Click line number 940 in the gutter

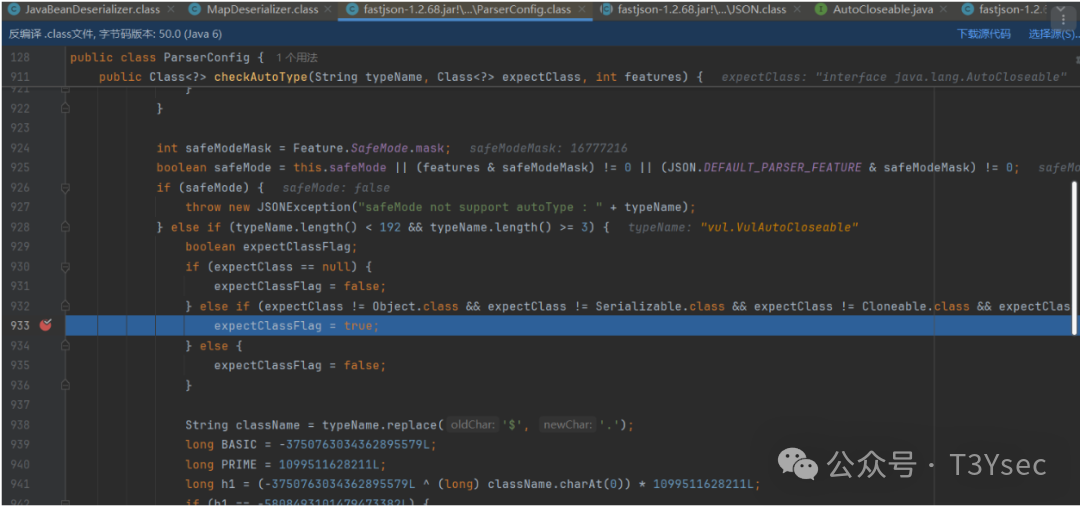pos(20,464)
